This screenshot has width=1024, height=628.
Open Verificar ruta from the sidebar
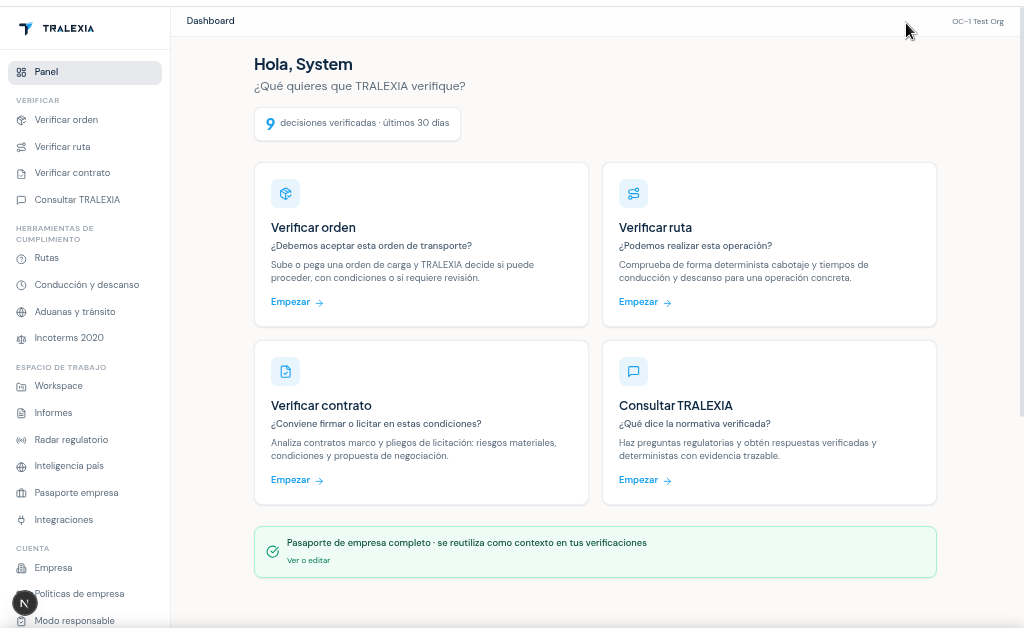[85, 147]
